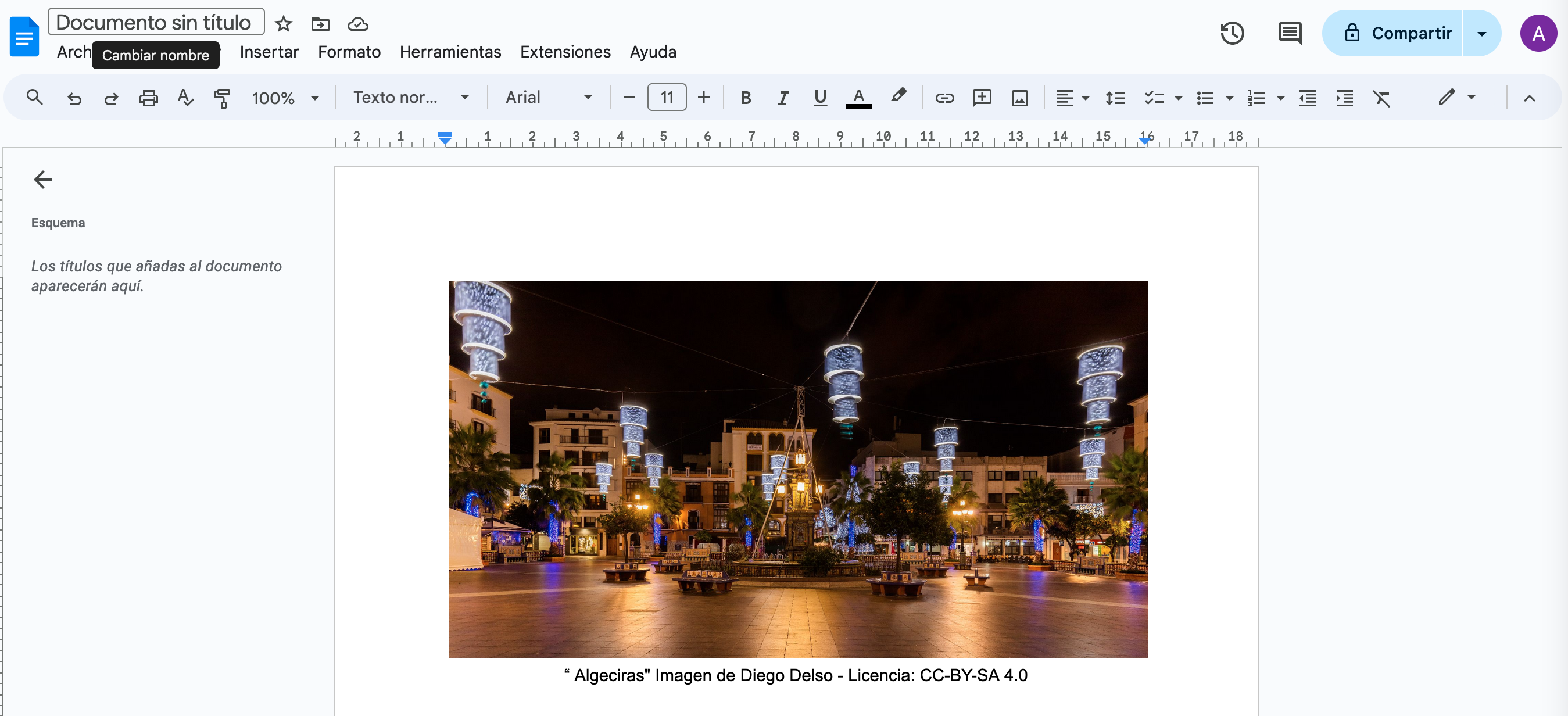Open version history clock icon
This screenshot has height=716, width=1568.
1232,33
